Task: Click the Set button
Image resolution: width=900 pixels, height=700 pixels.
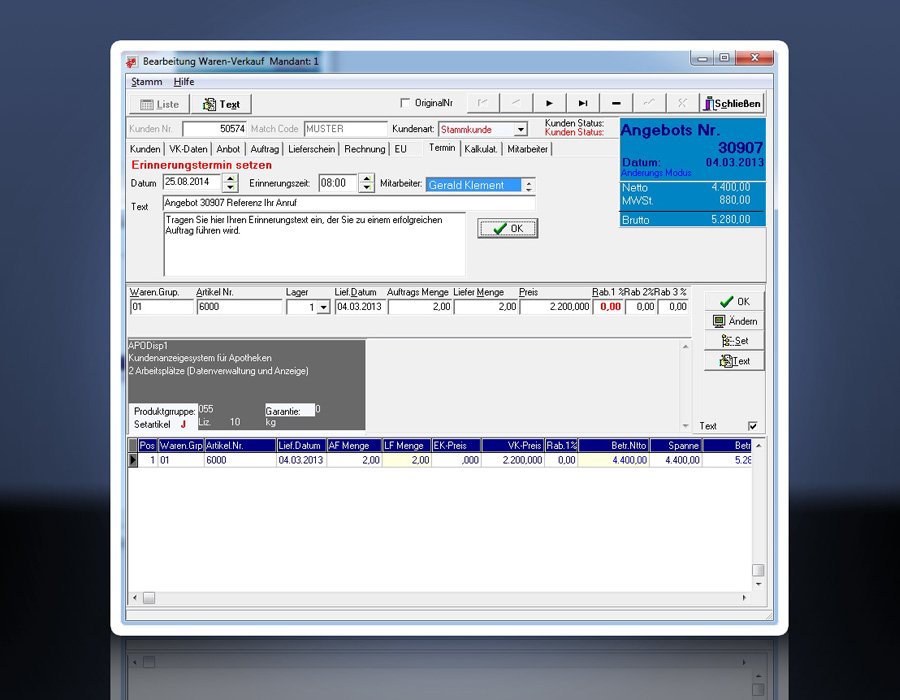Action: [x=734, y=341]
